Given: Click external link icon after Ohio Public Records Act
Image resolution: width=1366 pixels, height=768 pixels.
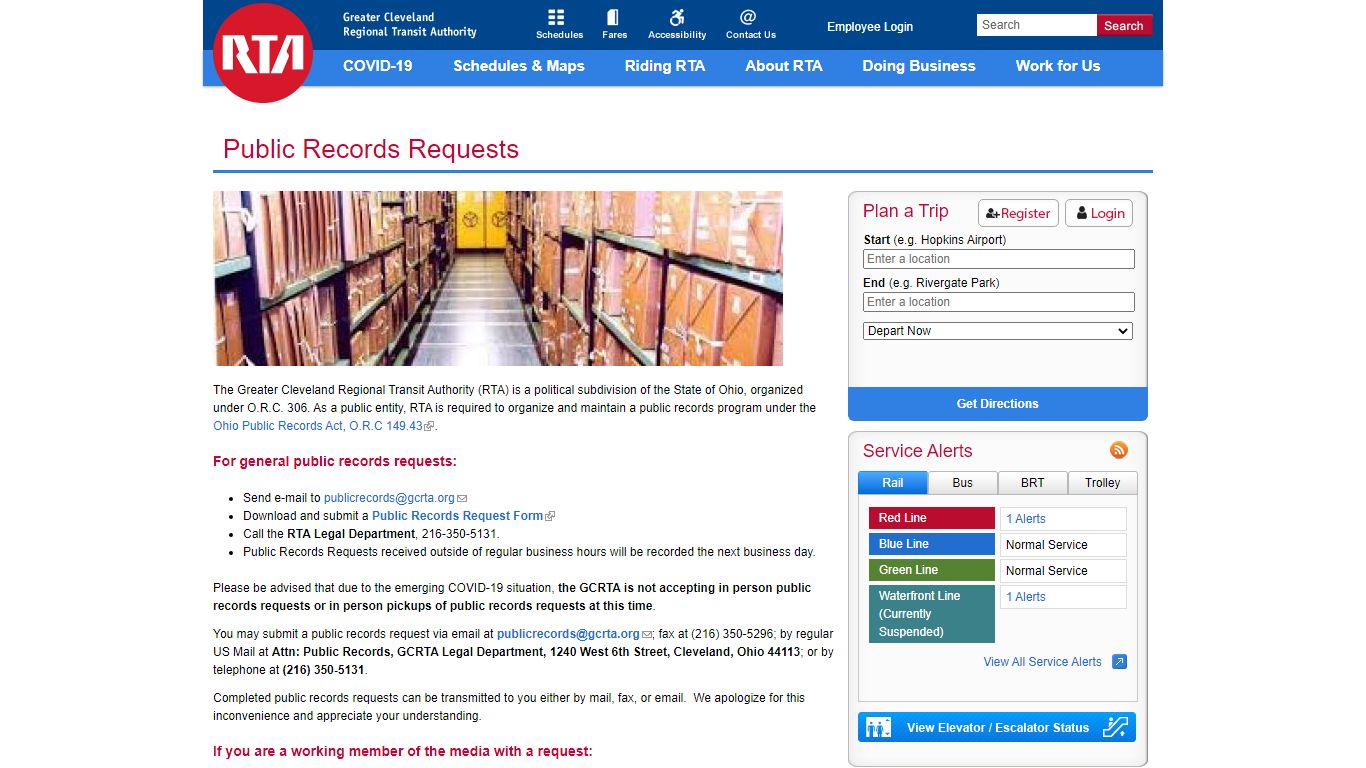Looking at the screenshot, I should coord(429,426).
